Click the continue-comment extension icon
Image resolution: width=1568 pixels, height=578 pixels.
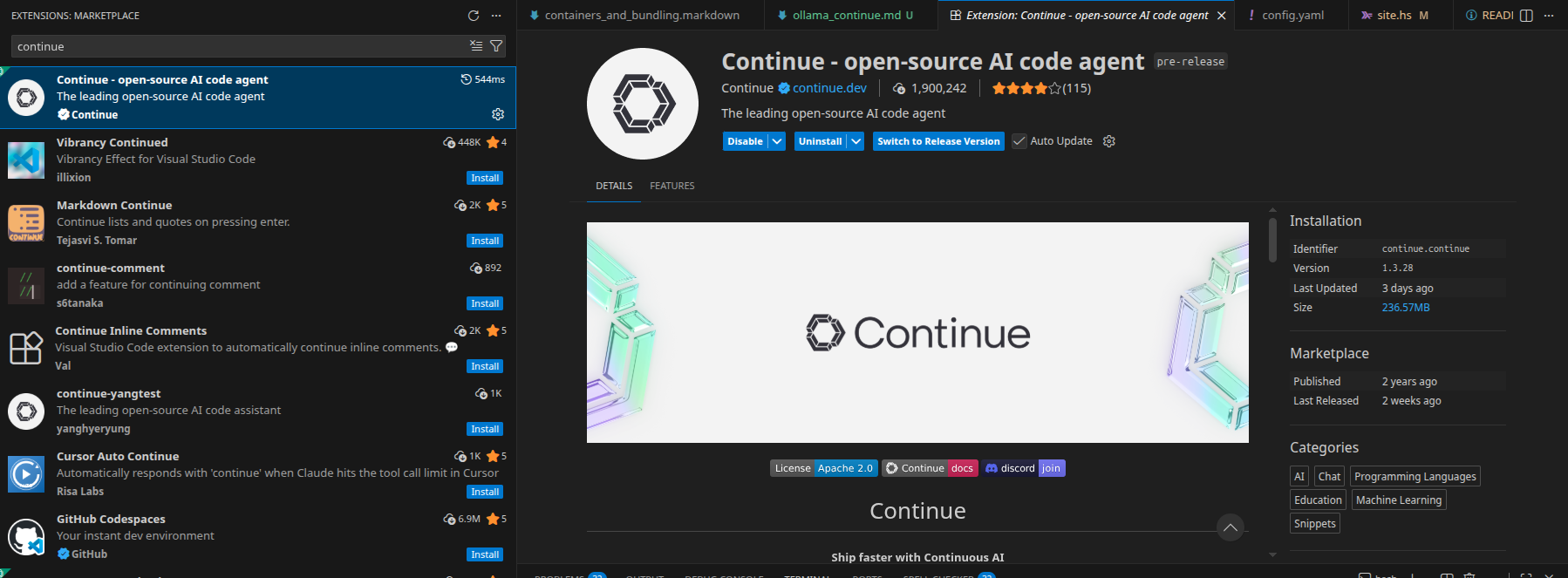(x=26, y=286)
